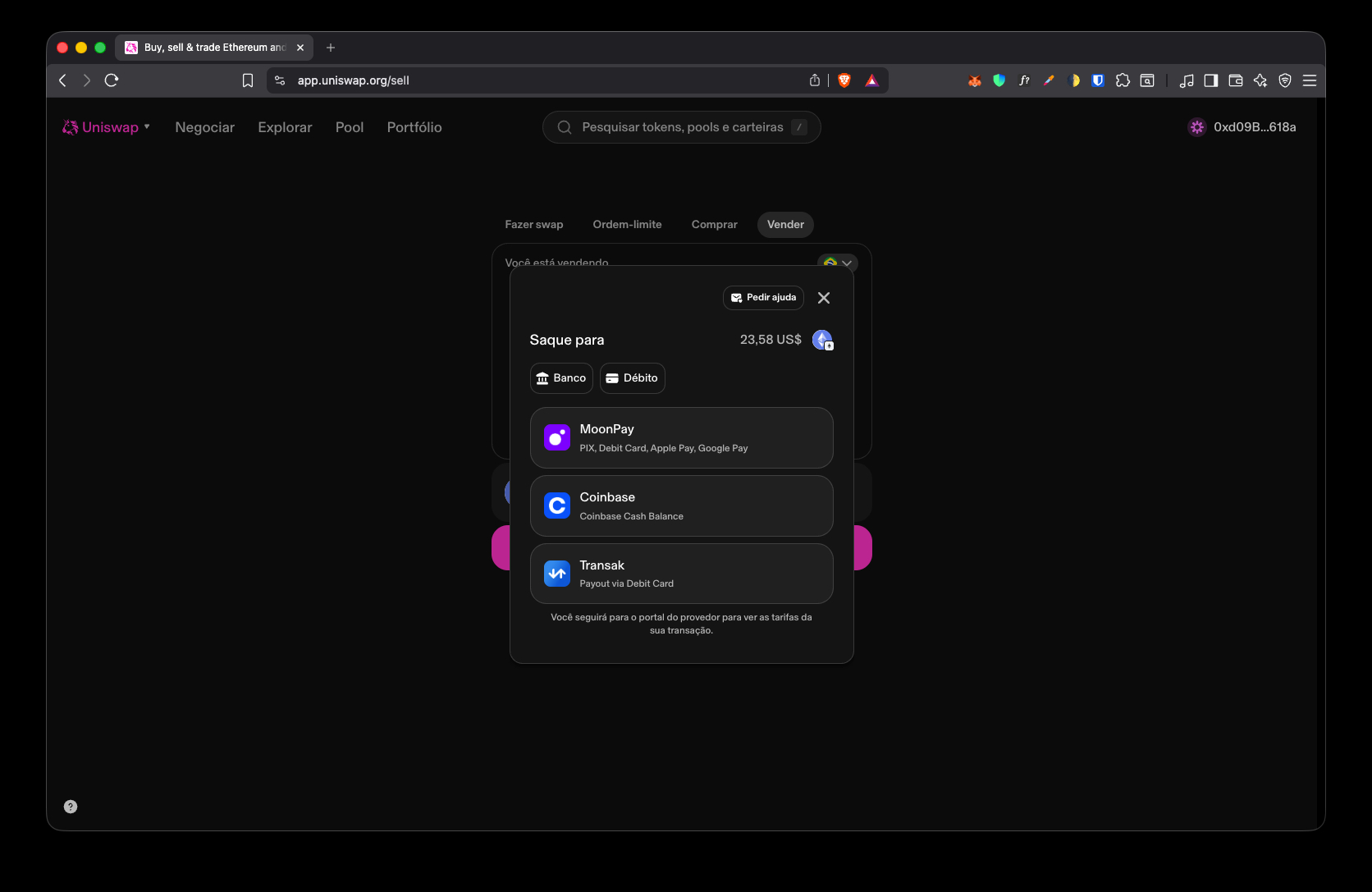Open the Brave VPN shield icon
This screenshot has height=892, width=1372.
(1285, 80)
